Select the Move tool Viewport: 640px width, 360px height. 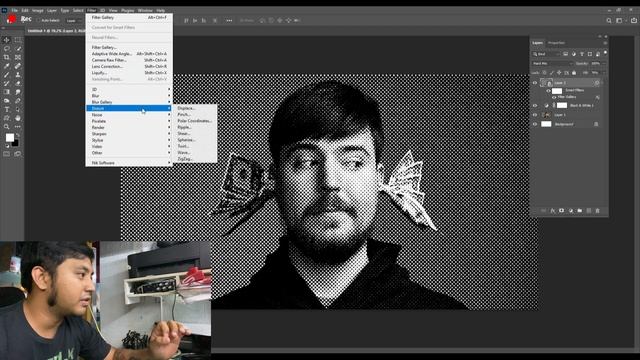(x=7, y=40)
